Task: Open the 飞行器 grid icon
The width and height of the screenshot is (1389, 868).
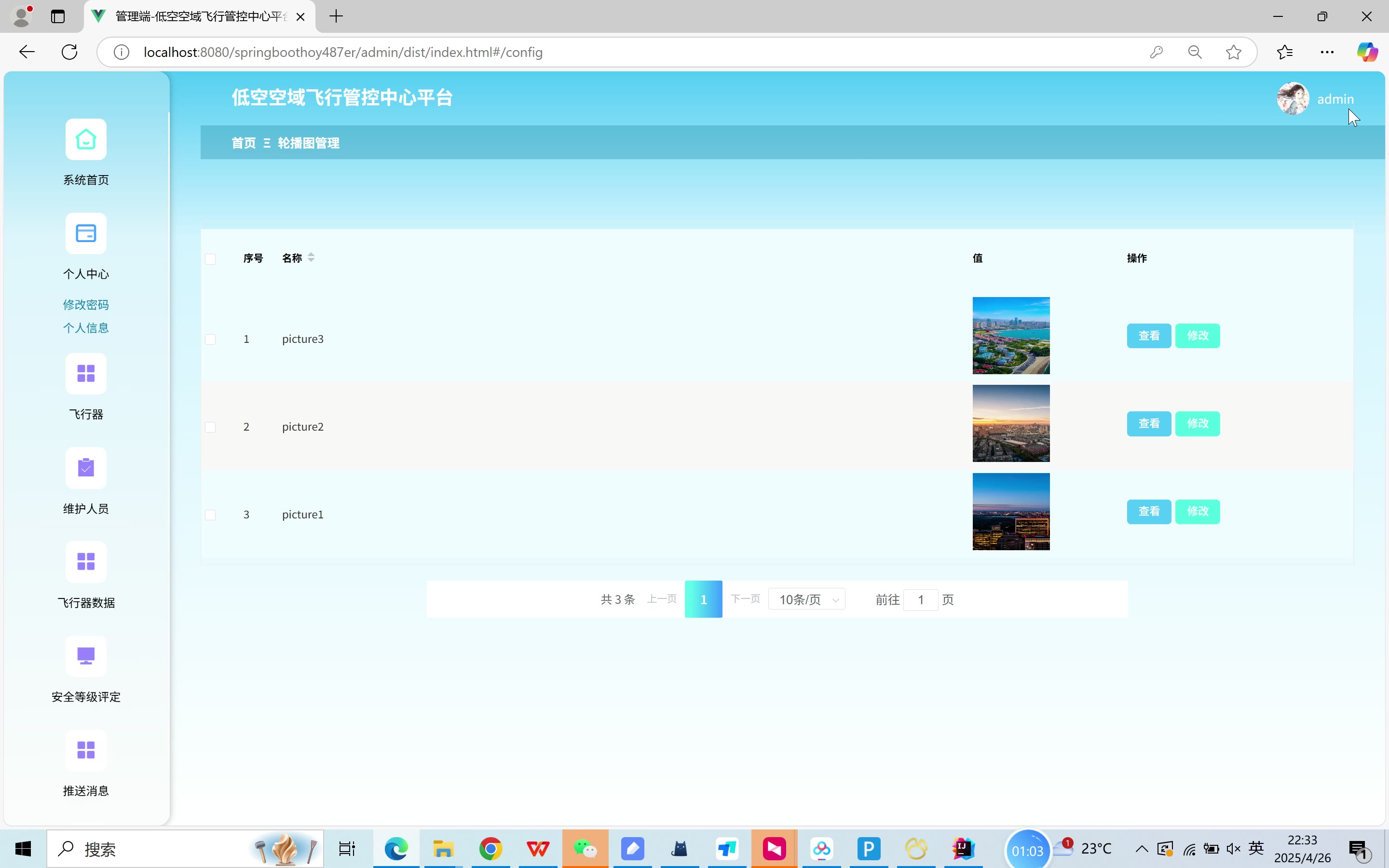Action: (85, 374)
